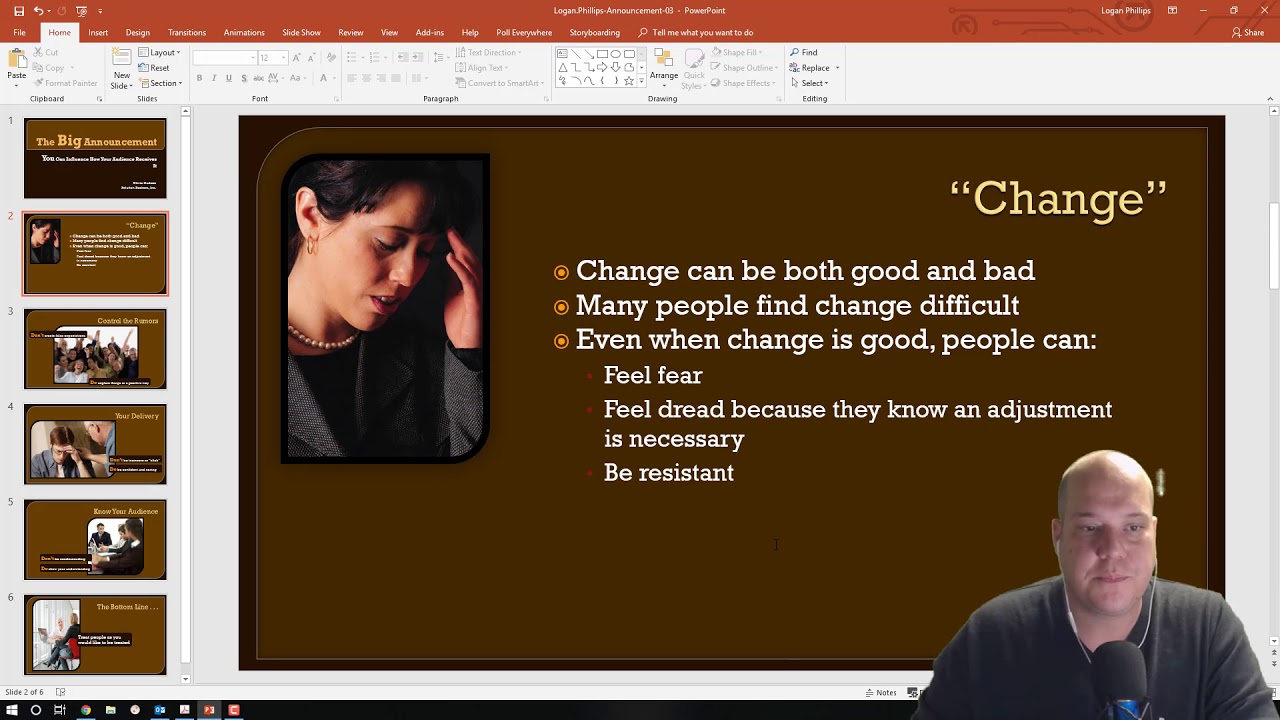Open the Paragraph dialog launcher
Image resolution: width=1280 pixels, height=720 pixels.
(546, 99)
